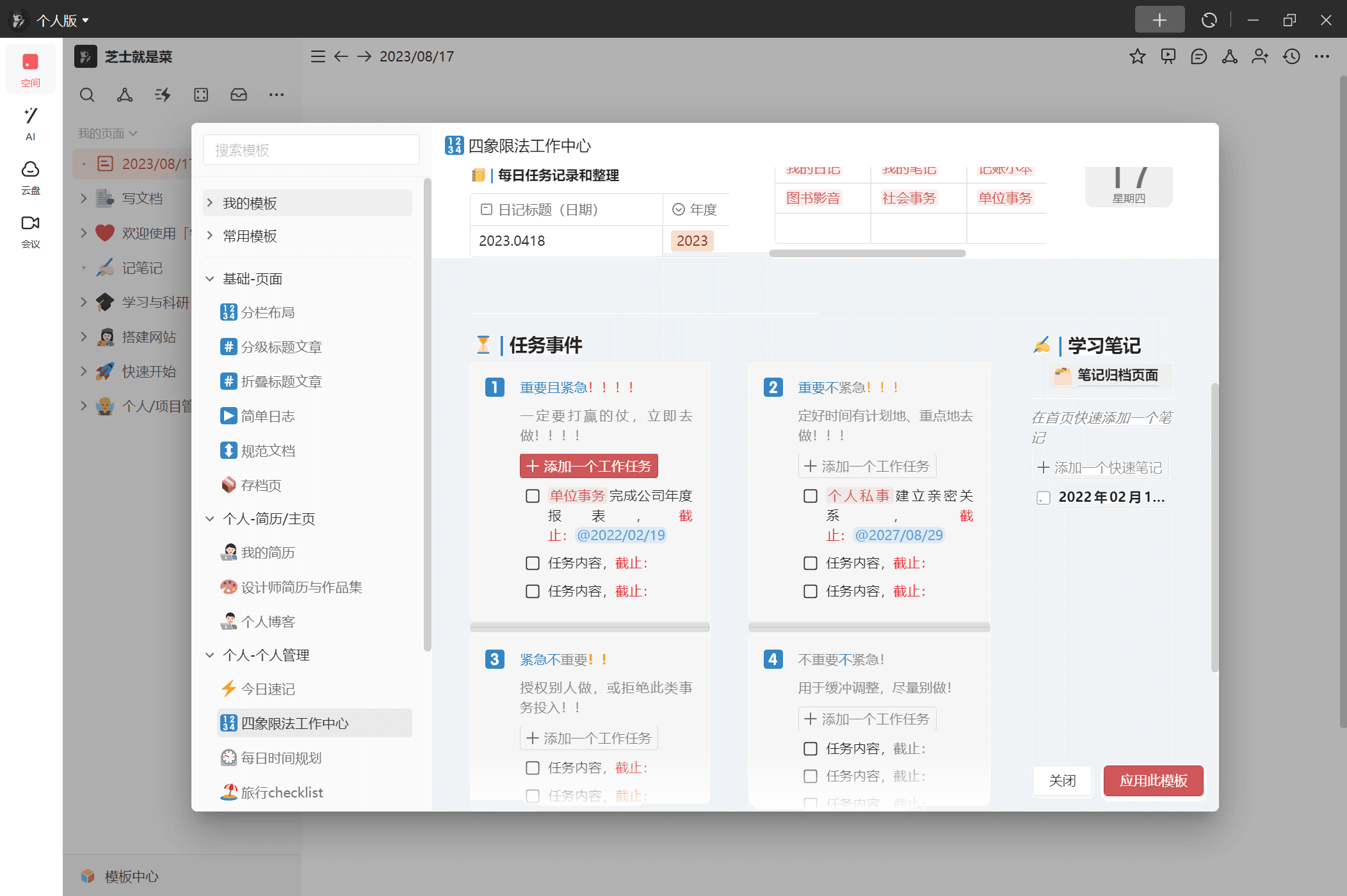The image size is (1347, 896).
Task: Open the AI assistant sidebar icon
Action: pos(30,123)
